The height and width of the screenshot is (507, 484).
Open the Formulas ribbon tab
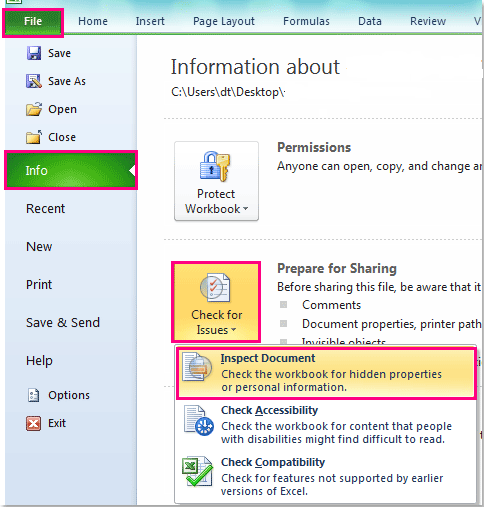(306, 21)
